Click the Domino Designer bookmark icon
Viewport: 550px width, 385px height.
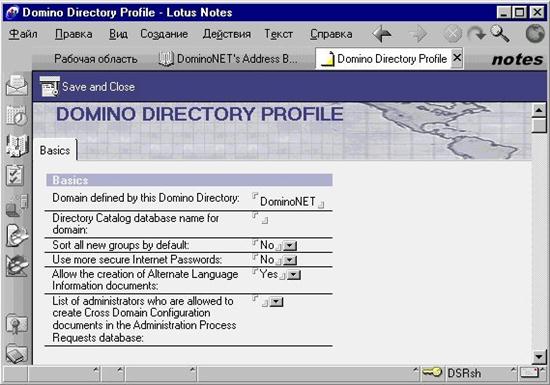(16, 265)
